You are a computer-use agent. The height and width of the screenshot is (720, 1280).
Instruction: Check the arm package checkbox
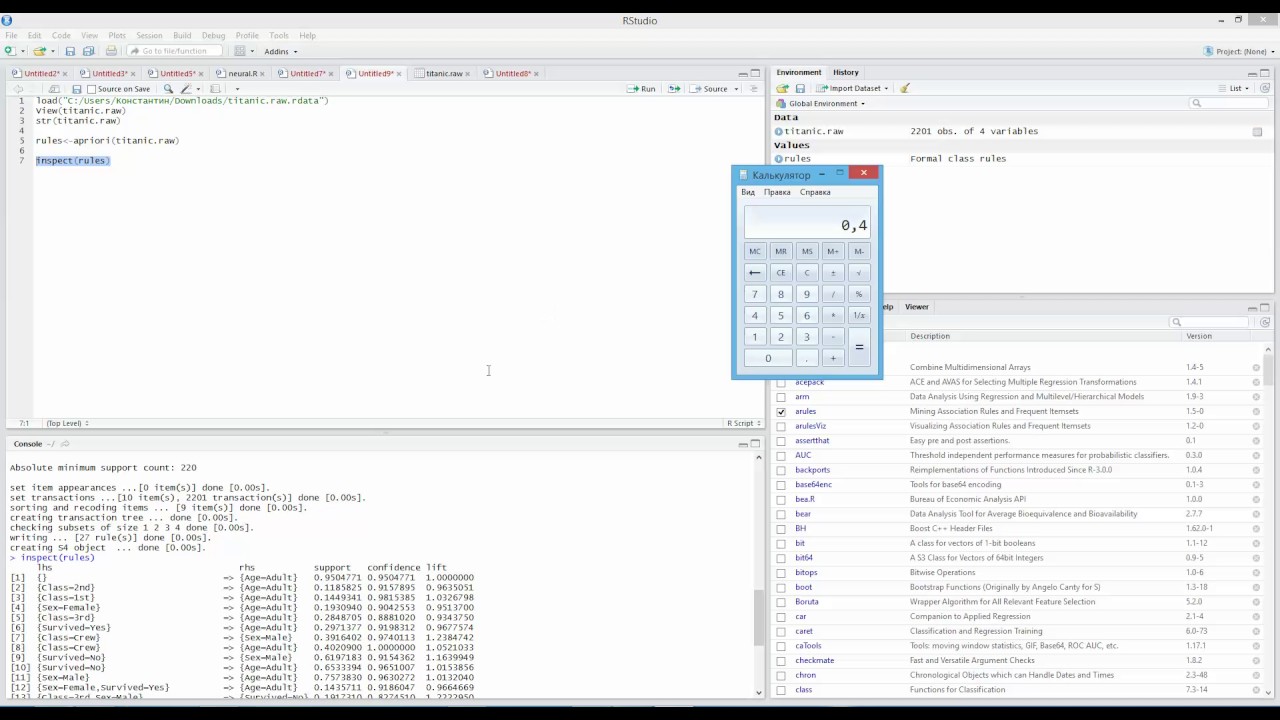[781, 397]
